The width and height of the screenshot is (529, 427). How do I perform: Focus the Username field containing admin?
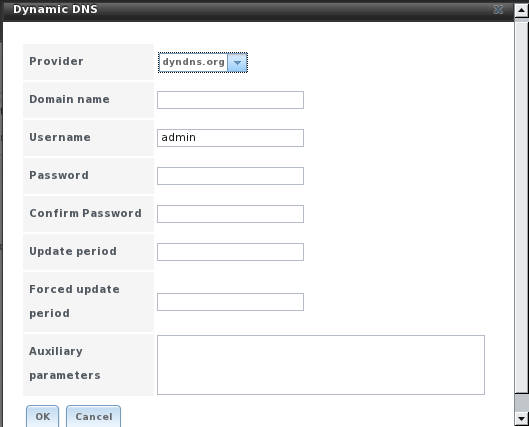(230, 138)
